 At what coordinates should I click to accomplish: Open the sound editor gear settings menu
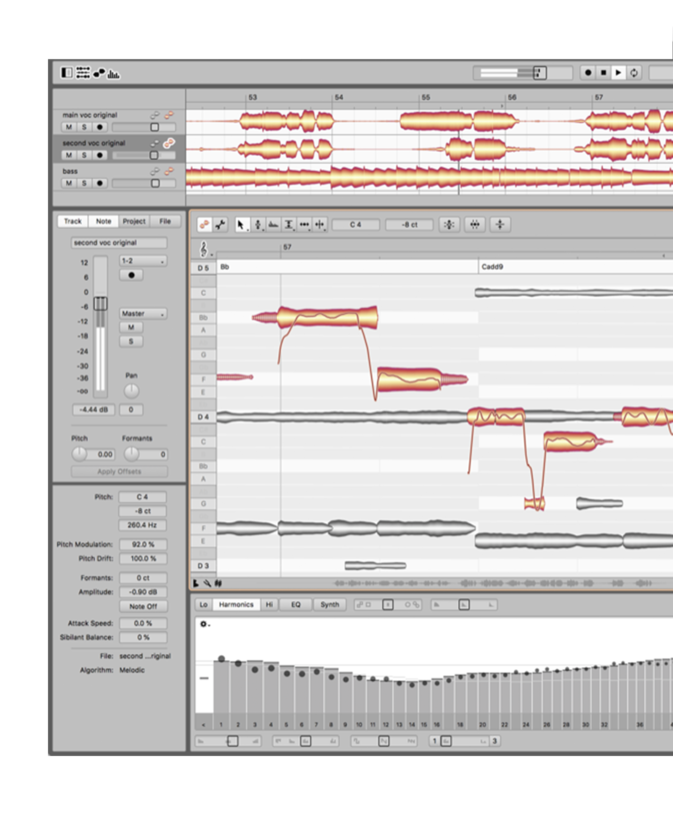(204, 624)
